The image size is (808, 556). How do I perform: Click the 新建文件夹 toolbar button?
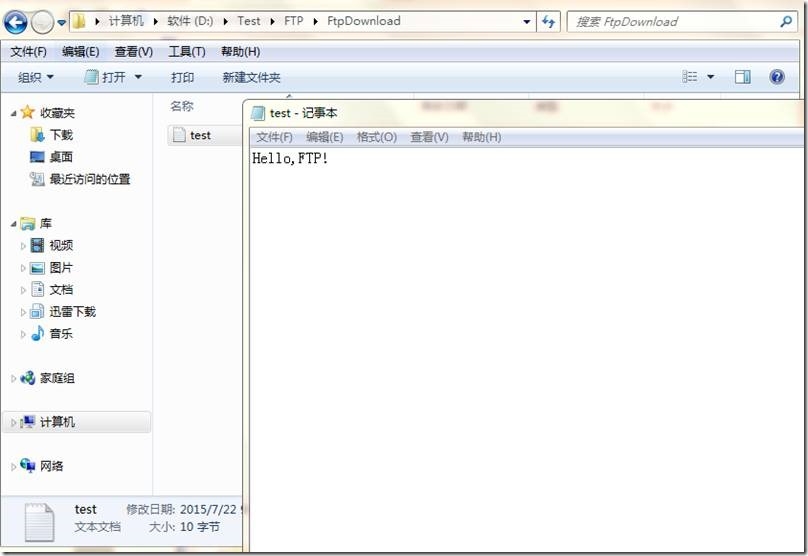point(251,77)
